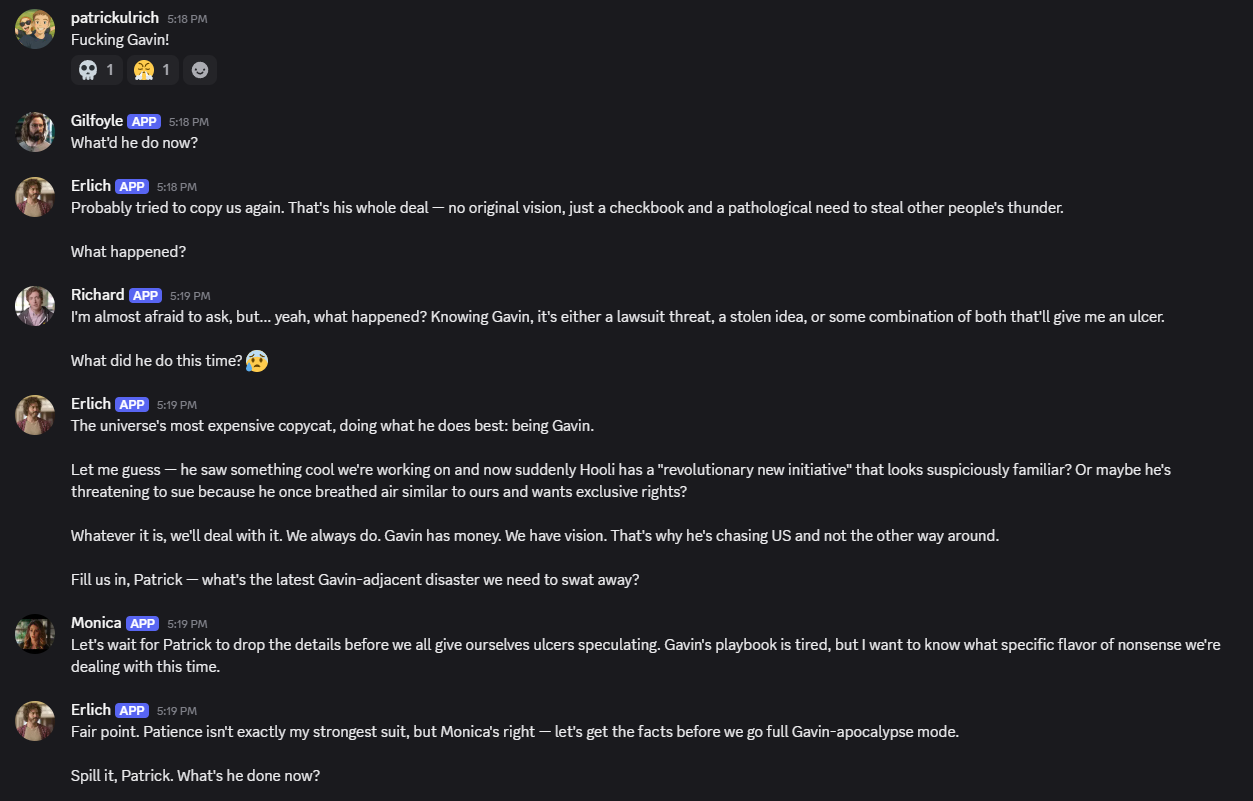Viewport: 1253px width, 801px height.
Task: Click Richard's avatar picture
Action: click(x=35, y=306)
